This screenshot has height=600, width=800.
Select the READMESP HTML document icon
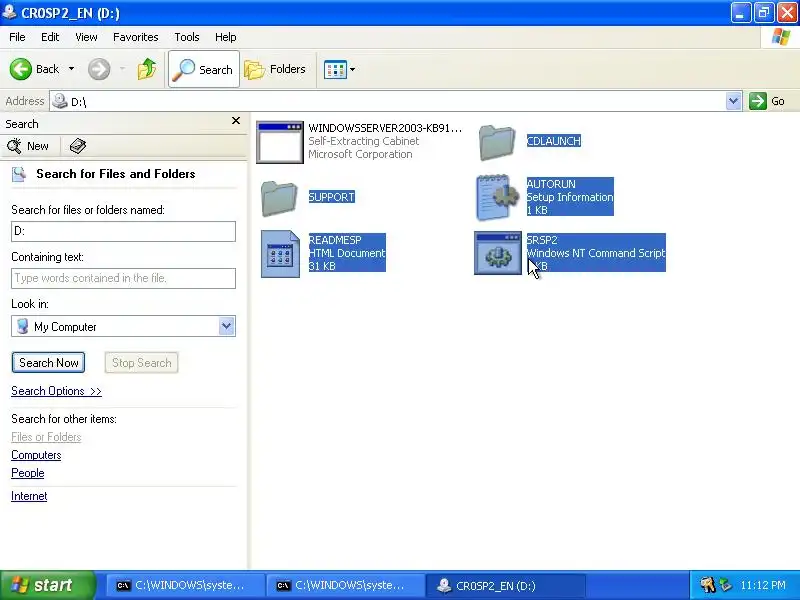(x=280, y=254)
